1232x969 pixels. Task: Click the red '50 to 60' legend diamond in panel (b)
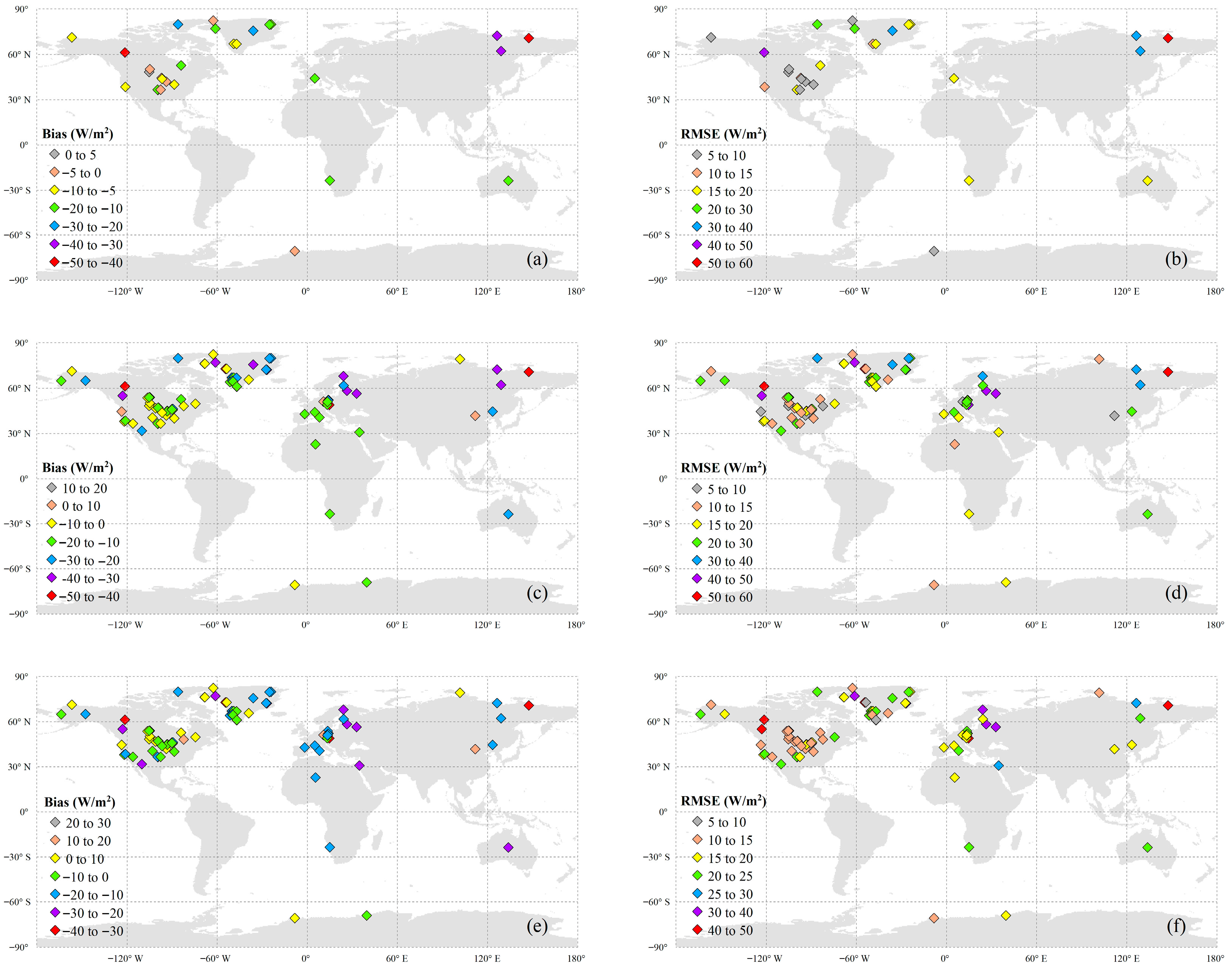(697, 263)
